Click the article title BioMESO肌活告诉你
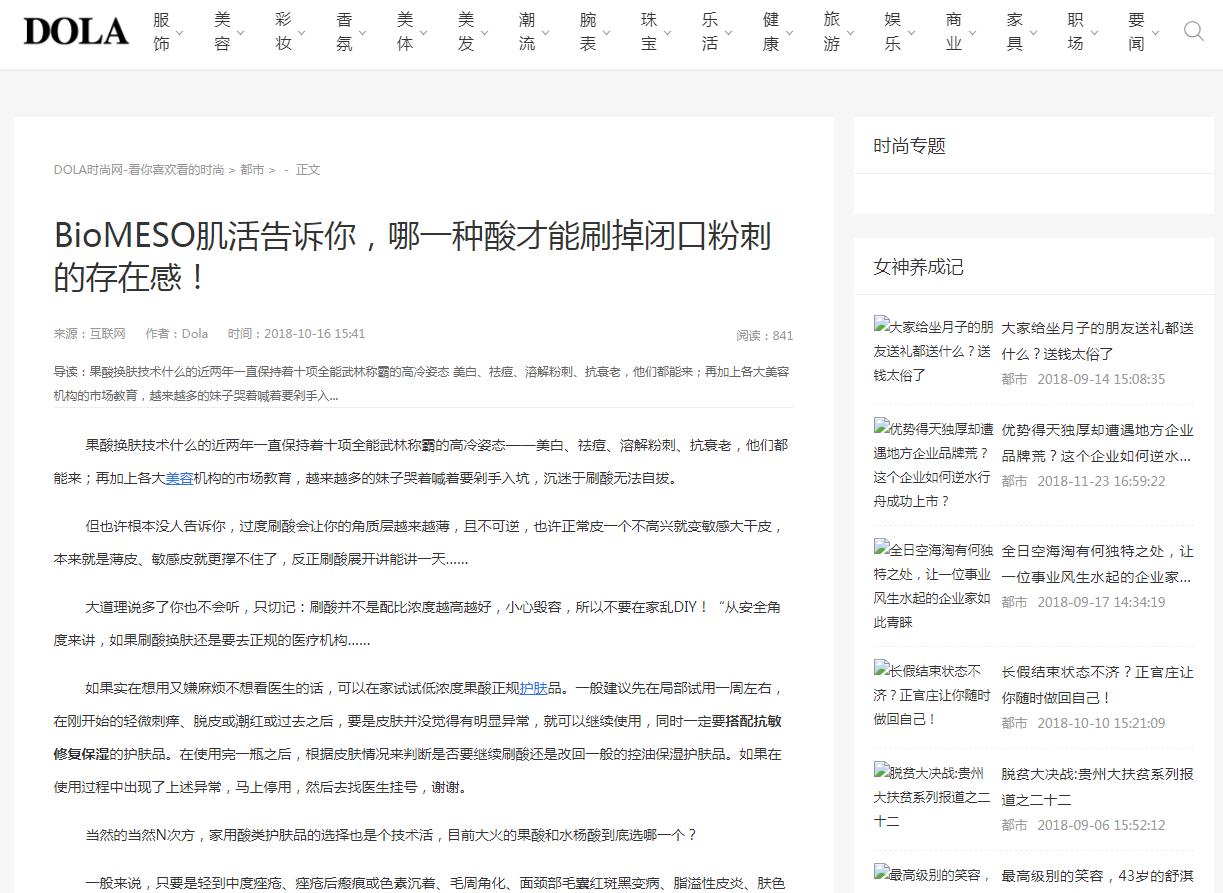Screen dimensions: 1223x893 tap(413, 256)
